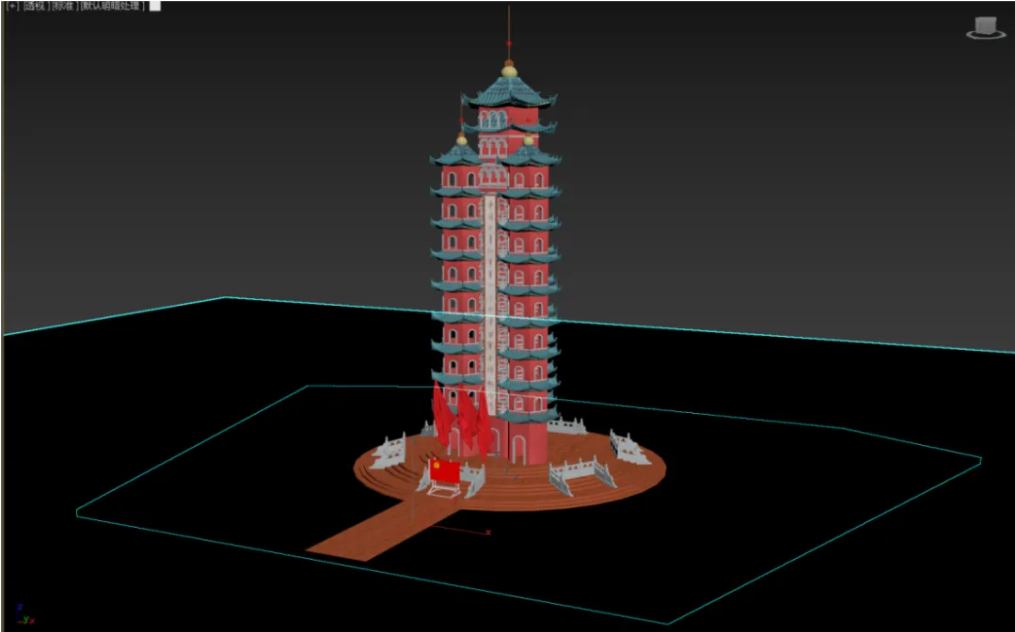Select the golden finial on the right turret
The width and height of the screenshot is (1015, 632).
(x=529, y=140)
